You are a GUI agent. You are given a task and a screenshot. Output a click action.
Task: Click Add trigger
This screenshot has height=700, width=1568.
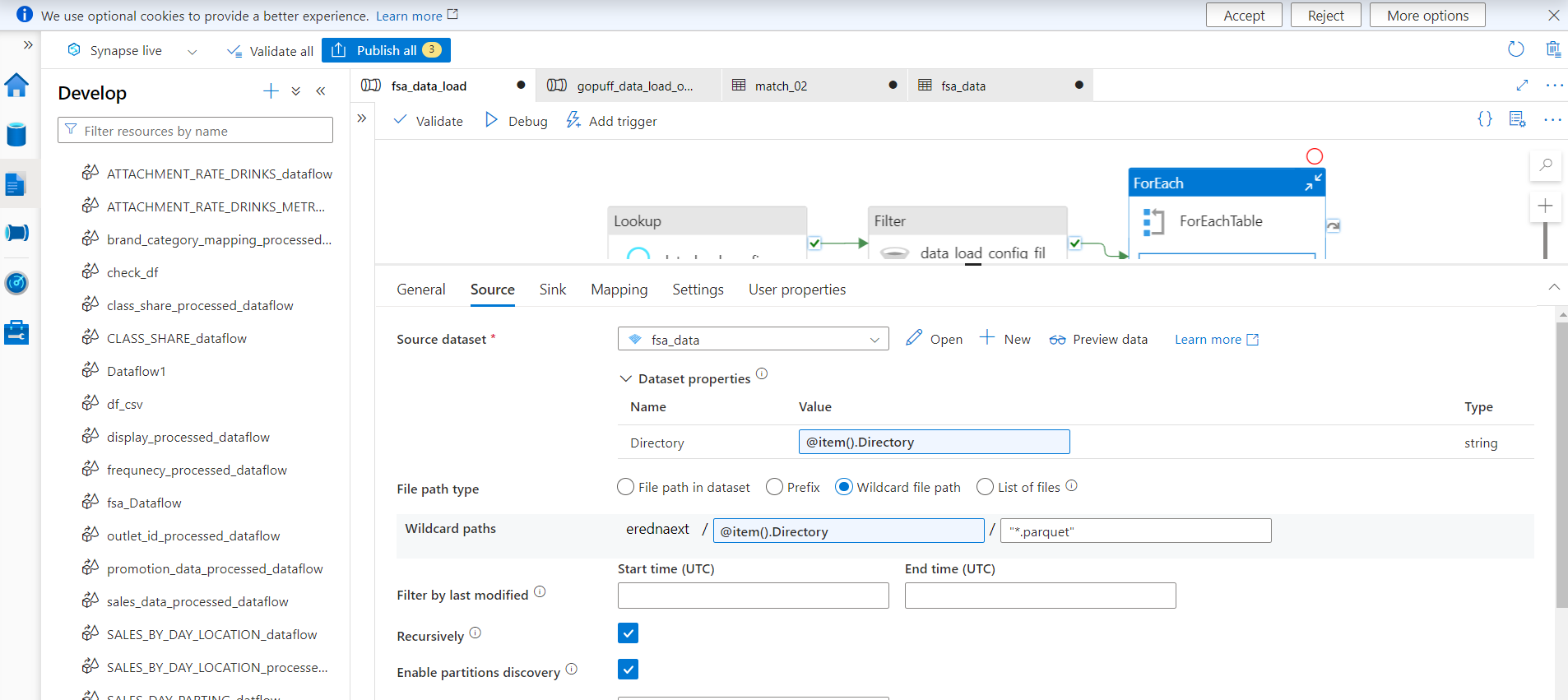pos(611,121)
